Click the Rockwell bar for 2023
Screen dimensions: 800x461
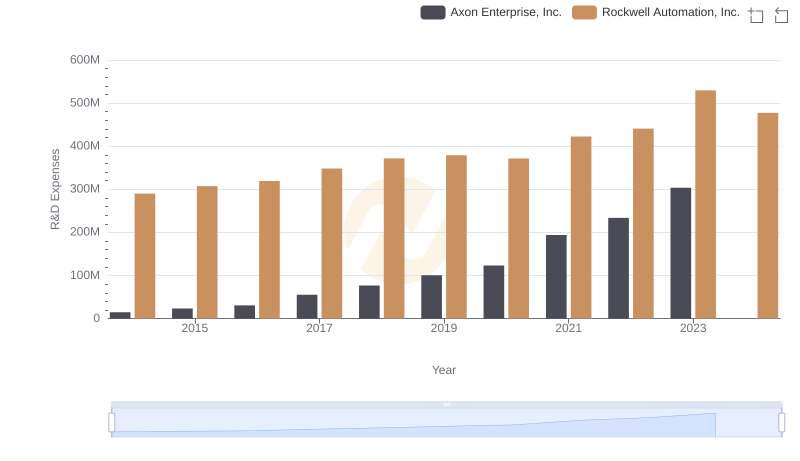[705, 204]
